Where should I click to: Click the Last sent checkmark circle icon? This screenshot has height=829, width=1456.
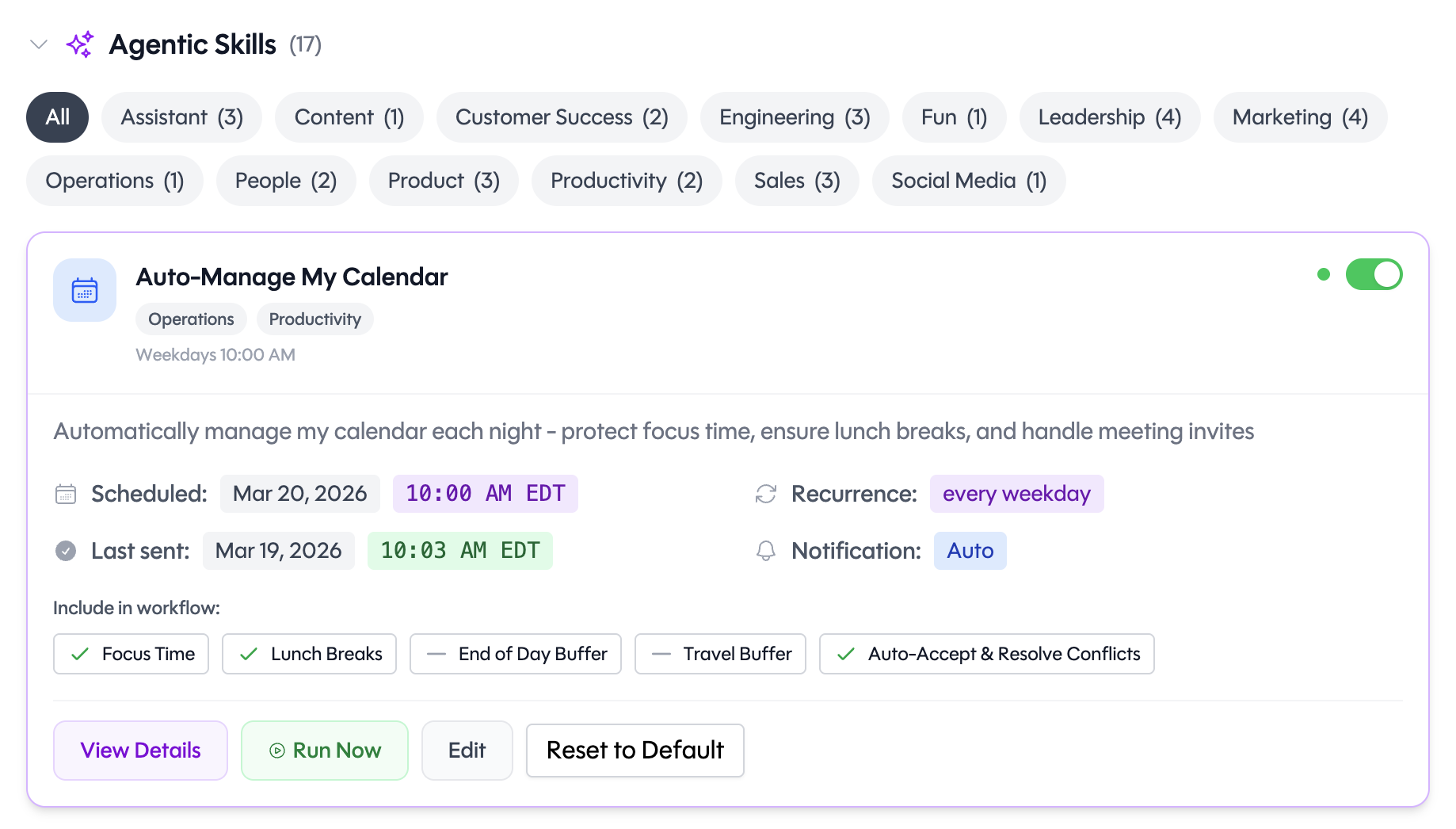point(65,551)
